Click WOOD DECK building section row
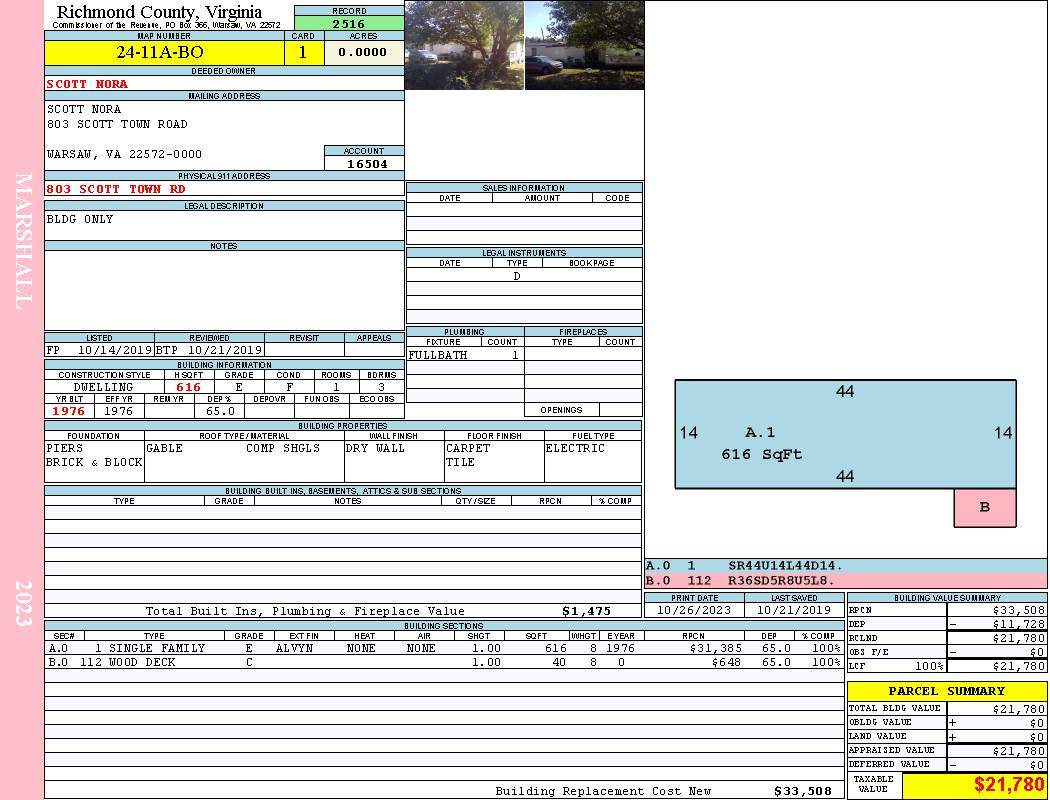The image size is (1050, 800). 445,662
